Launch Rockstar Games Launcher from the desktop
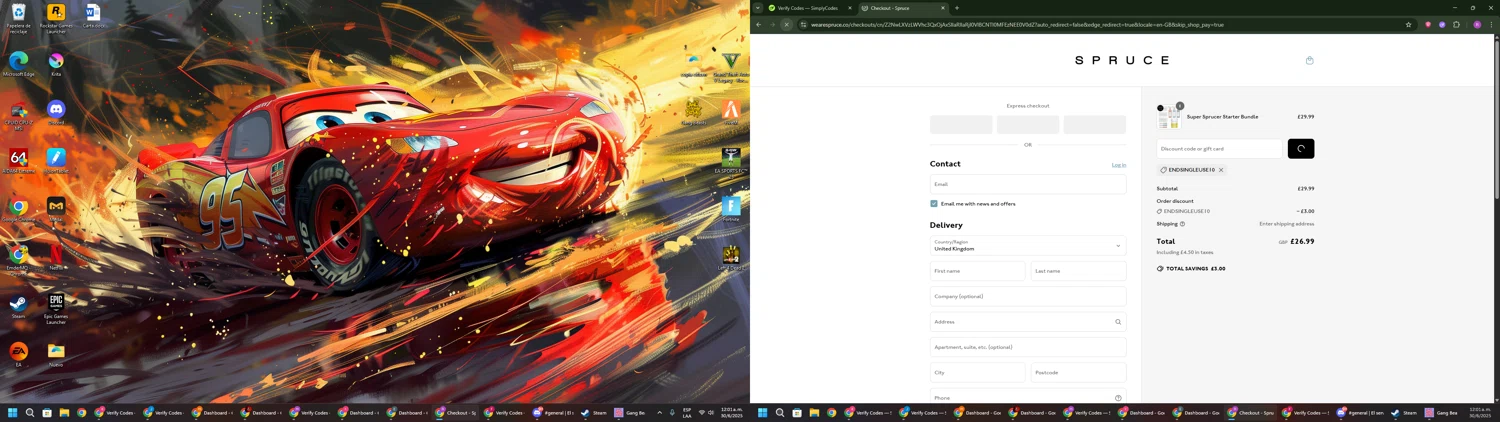The height and width of the screenshot is (422, 1500). (56, 16)
